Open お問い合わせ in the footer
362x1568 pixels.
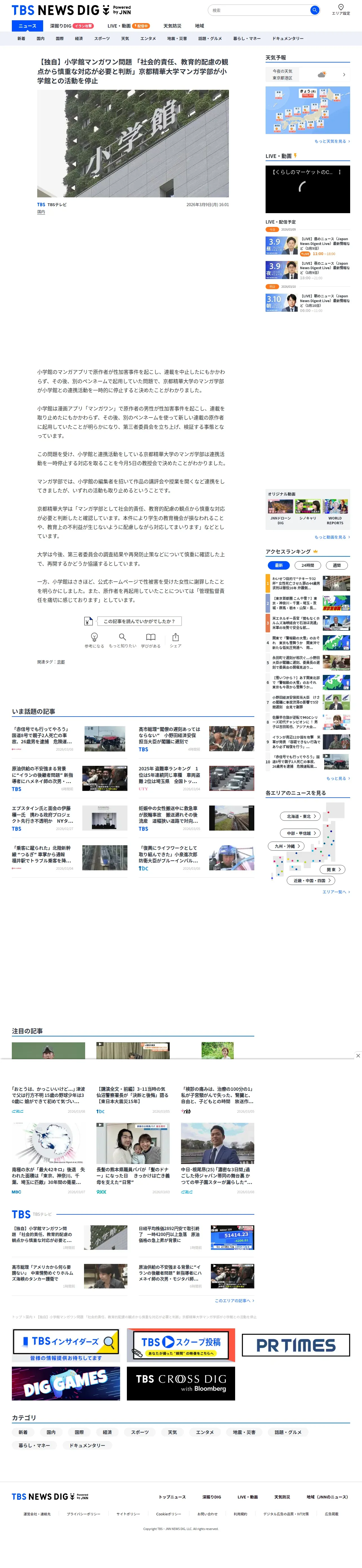pyautogui.click(x=207, y=1514)
